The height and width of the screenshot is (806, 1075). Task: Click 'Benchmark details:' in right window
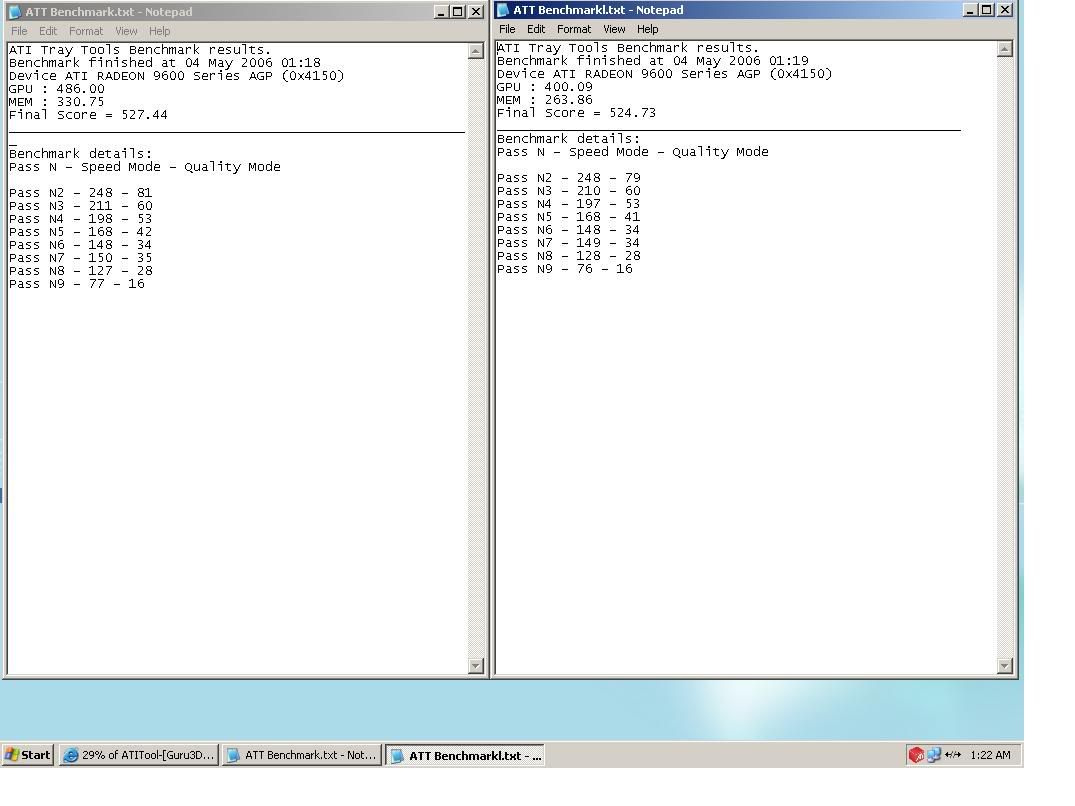point(569,138)
